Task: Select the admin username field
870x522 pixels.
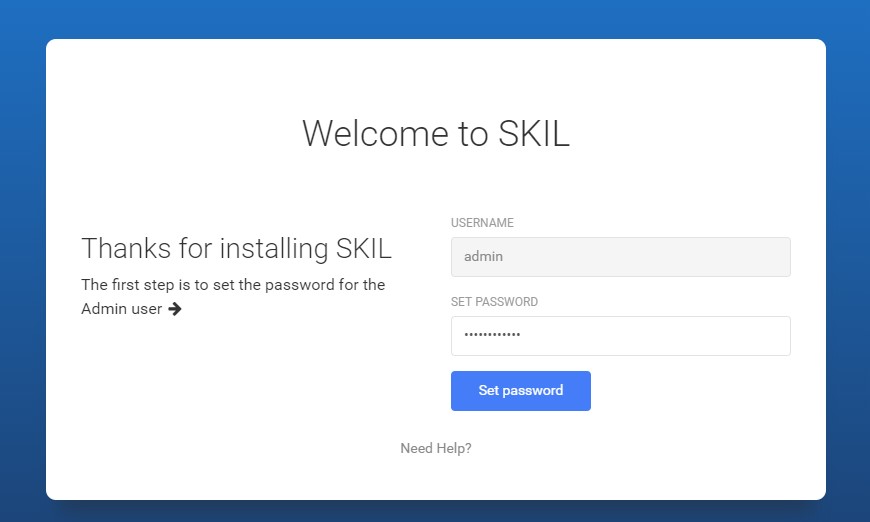Action: [x=620, y=257]
